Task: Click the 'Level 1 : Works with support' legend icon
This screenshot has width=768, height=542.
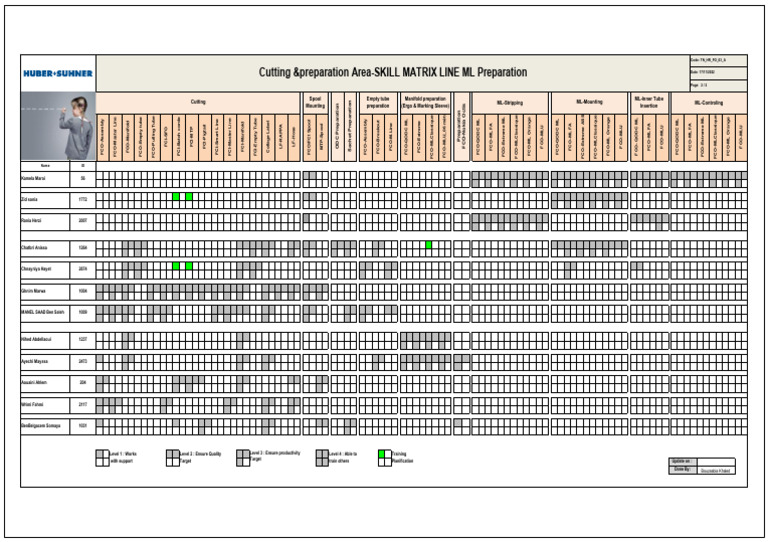Action: click(x=102, y=458)
